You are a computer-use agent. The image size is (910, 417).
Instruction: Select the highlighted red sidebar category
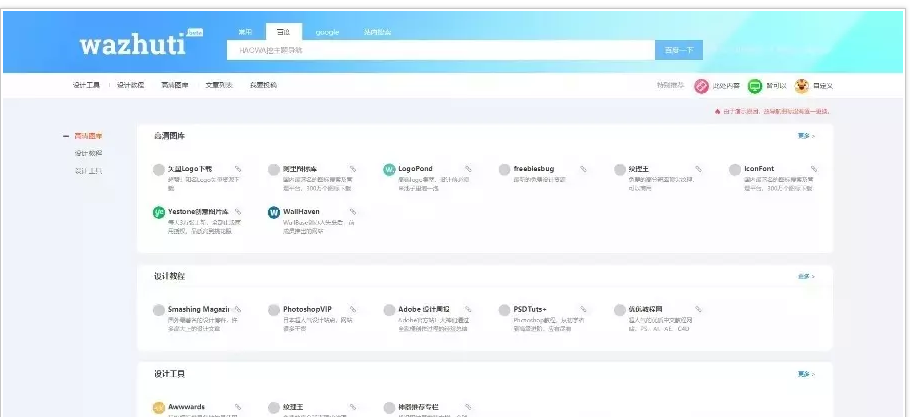87,136
